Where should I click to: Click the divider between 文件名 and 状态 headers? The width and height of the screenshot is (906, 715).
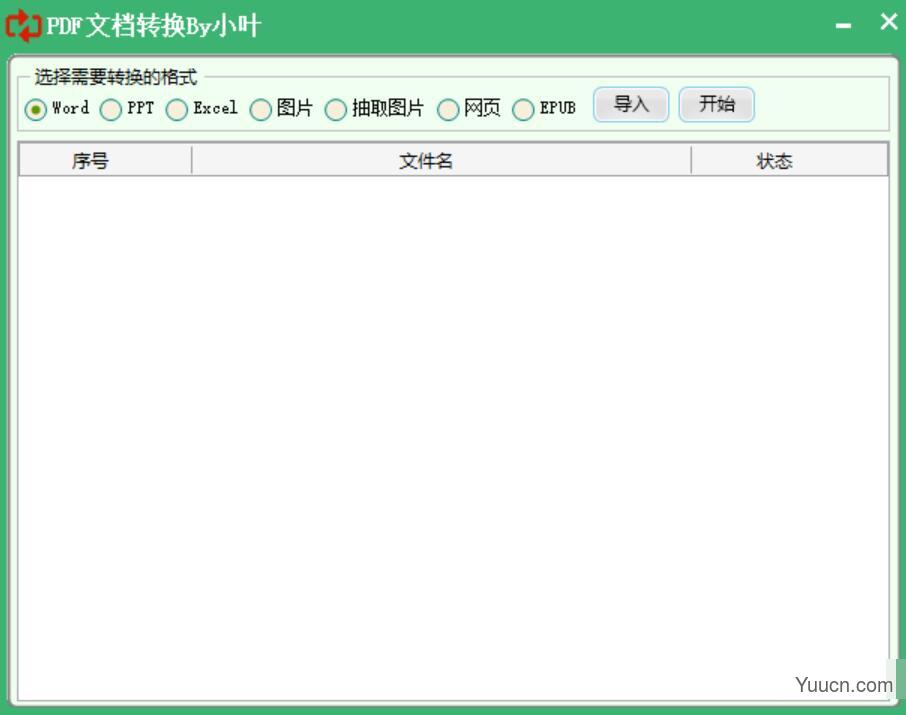691,161
